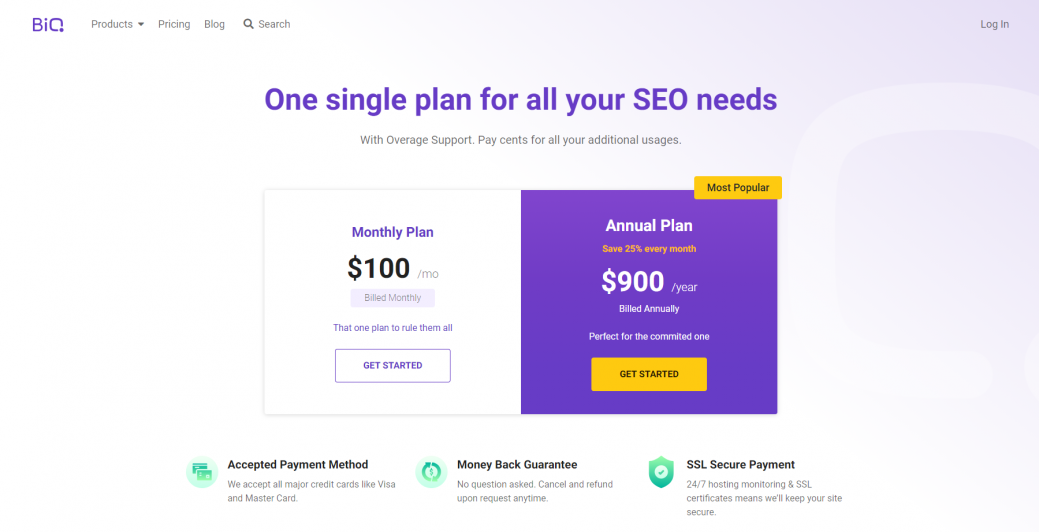Expand the Products dropdown arrow

(140, 25)
